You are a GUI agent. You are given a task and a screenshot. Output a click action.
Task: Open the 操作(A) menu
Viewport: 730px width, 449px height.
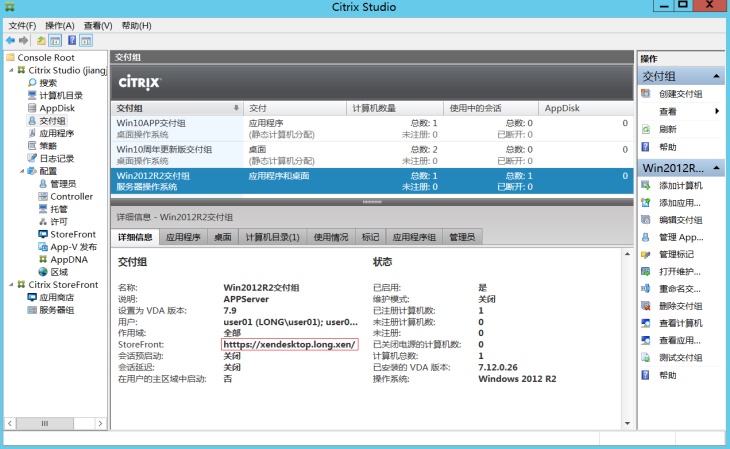pos(60,26)
